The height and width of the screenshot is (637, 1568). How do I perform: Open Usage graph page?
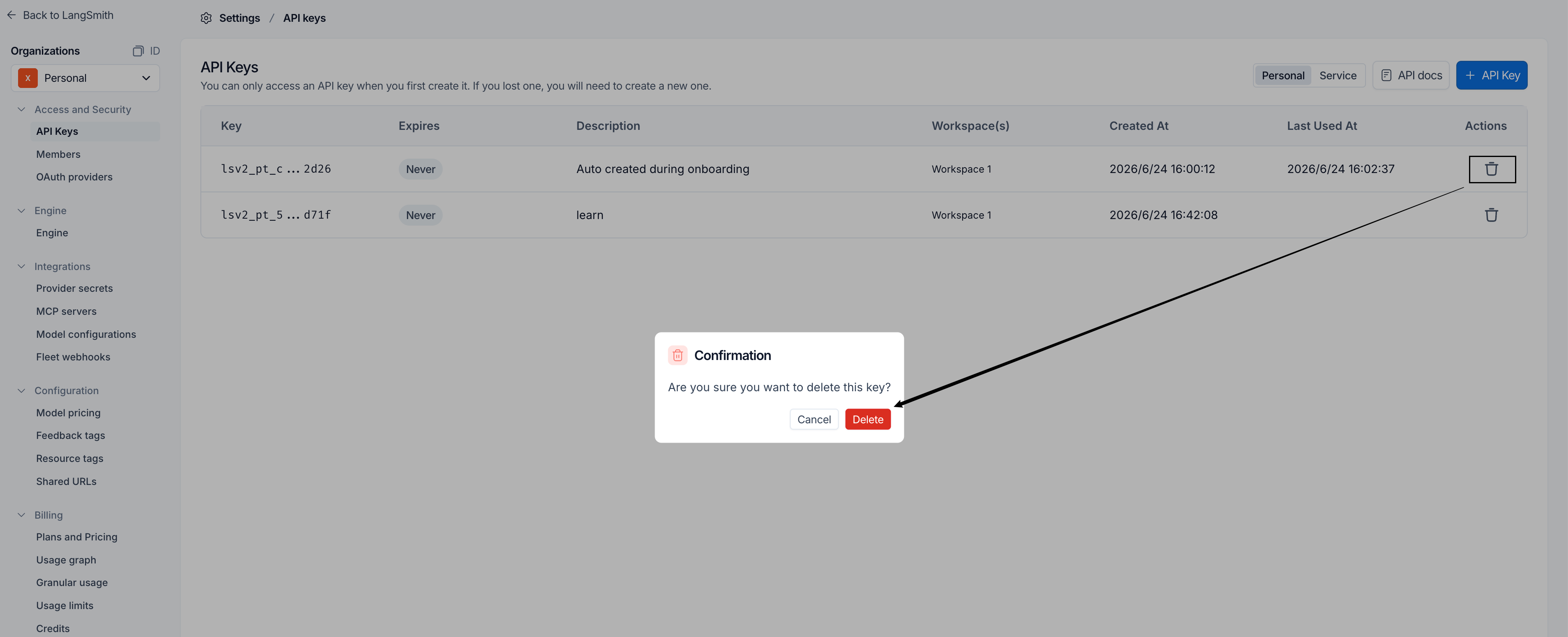click(x=66, y=560)
